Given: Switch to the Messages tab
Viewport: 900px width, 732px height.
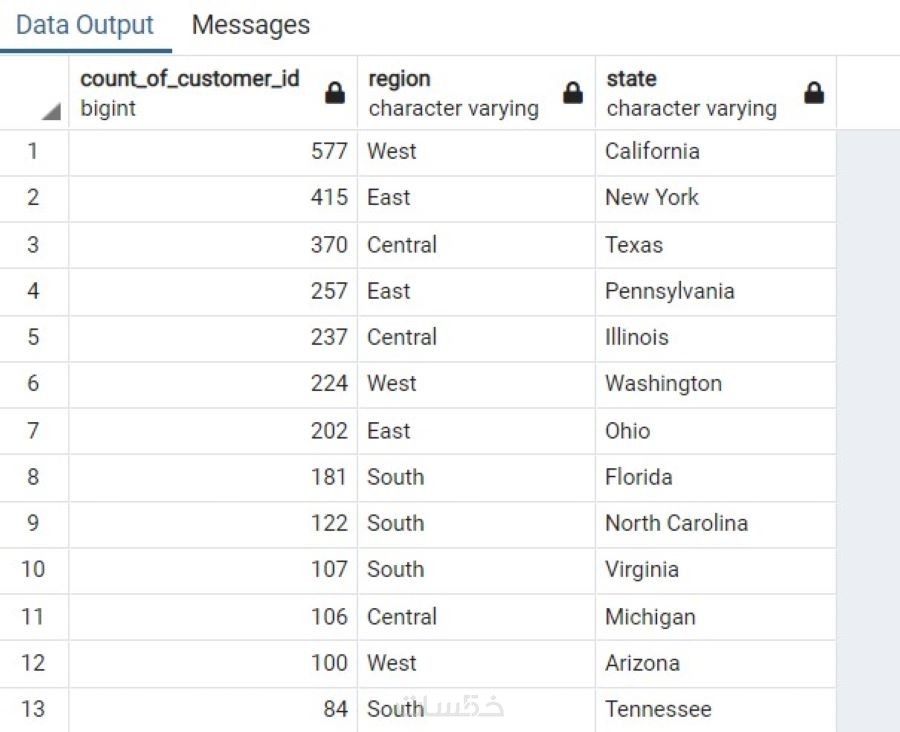Looking at the screenshot, I should point(251,25).
